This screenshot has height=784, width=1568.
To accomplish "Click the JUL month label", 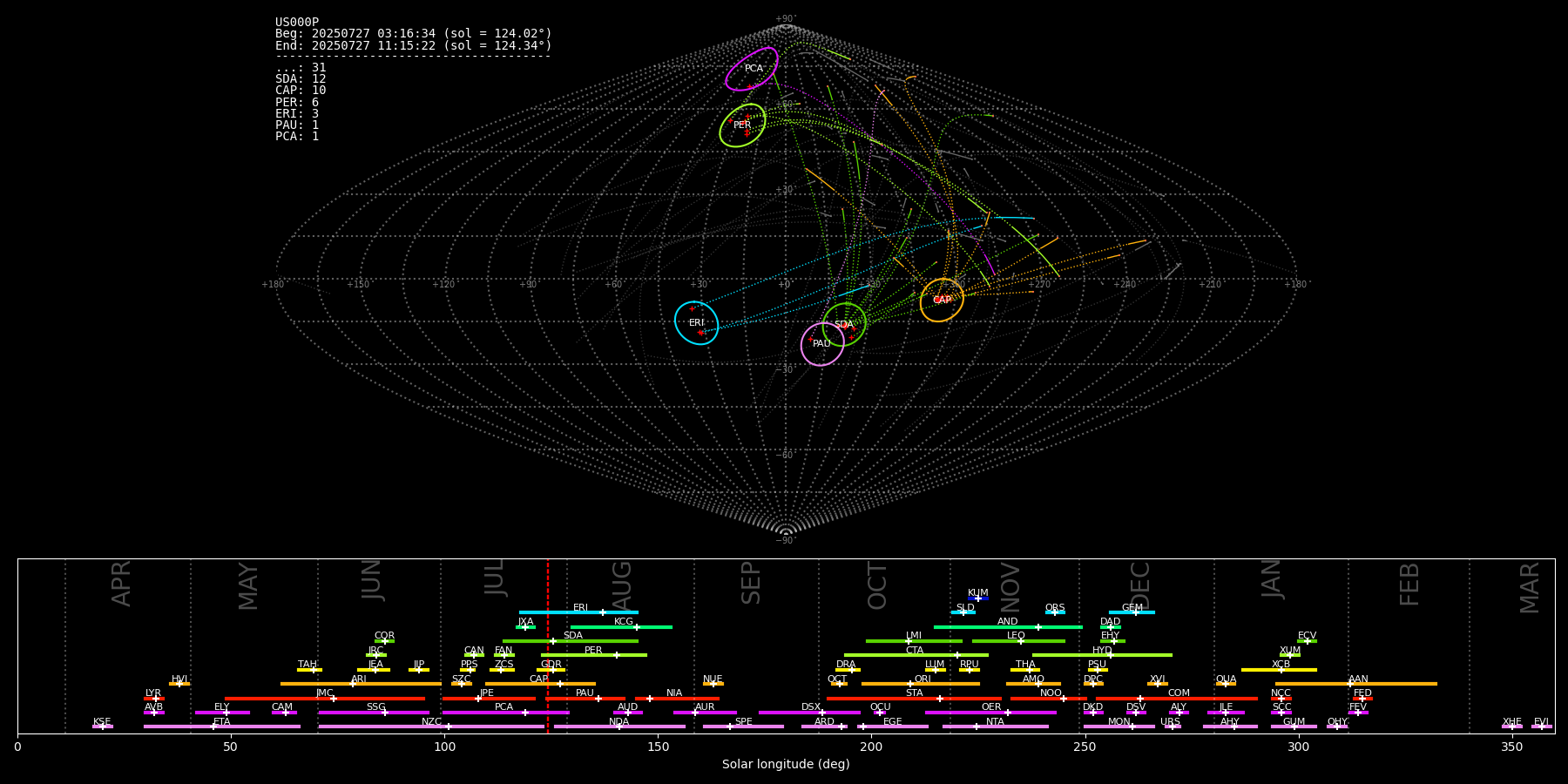I will (x=495, y=578).
